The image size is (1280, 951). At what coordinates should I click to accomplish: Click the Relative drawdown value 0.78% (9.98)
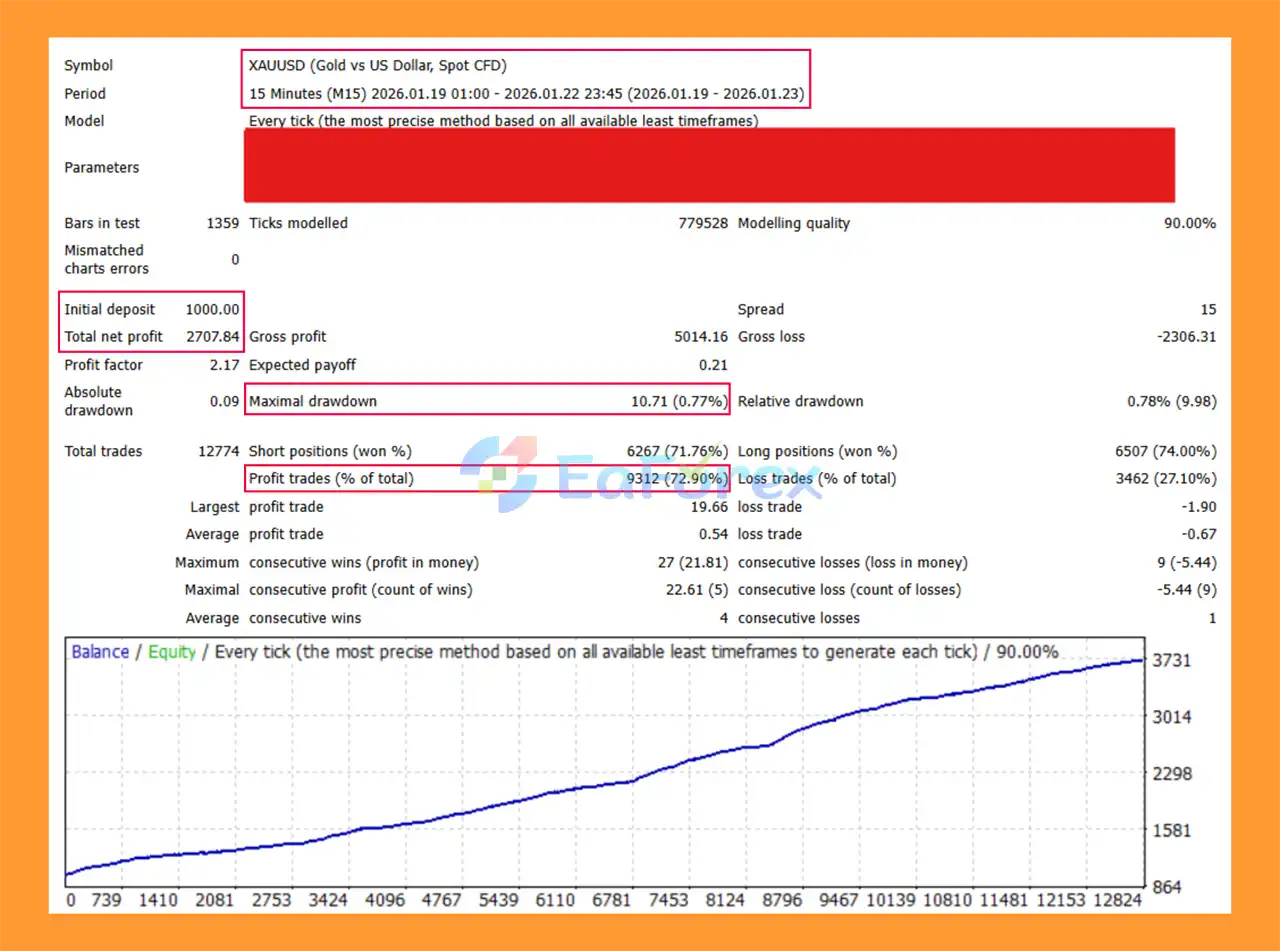(1171, 402)
